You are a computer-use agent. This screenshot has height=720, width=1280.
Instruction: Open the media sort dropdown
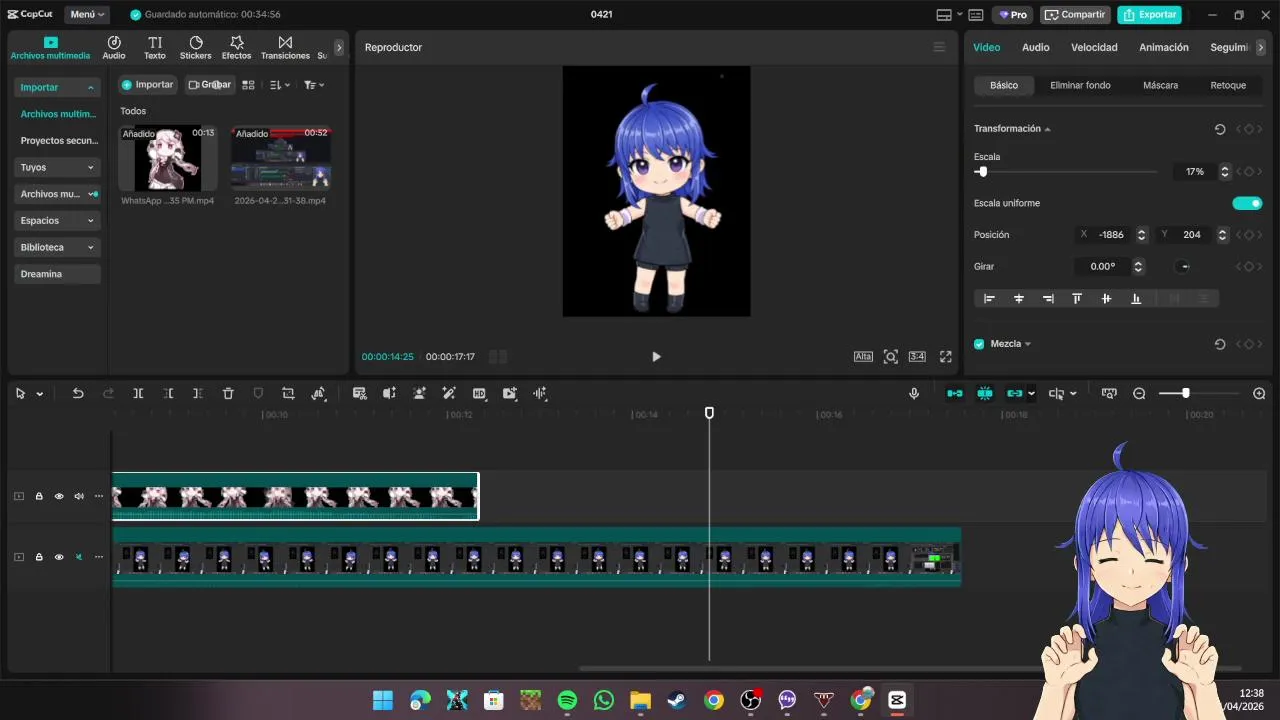(280, 85)
